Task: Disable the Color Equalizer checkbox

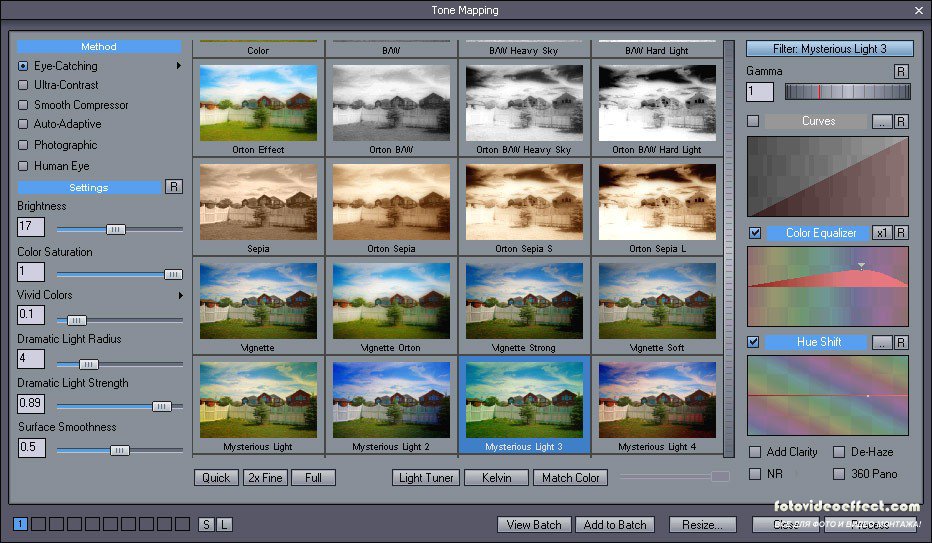Action: pyautogui.click(x=754, y=233)
